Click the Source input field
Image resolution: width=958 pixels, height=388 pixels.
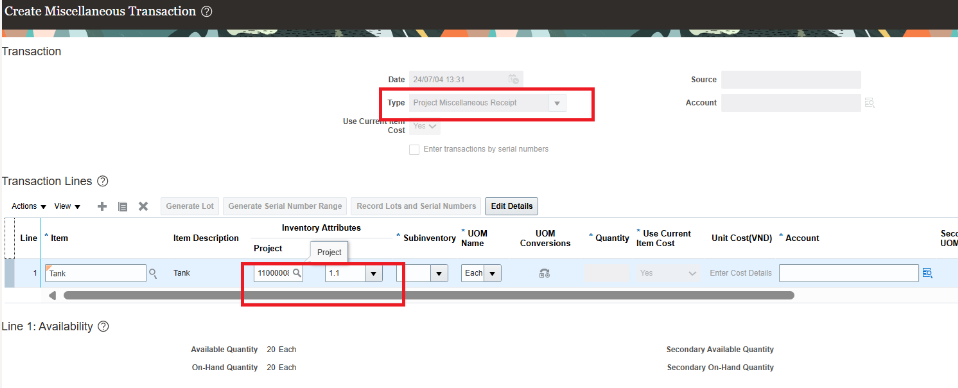(791, 80)
